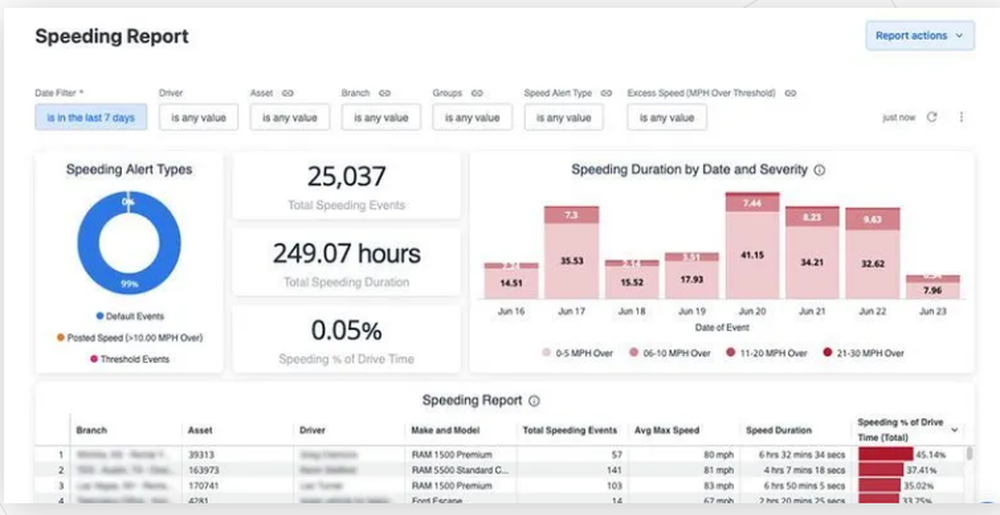
Task: Toggle 0-5 MPH Over legend entry
Action: [x=578, y=353]
